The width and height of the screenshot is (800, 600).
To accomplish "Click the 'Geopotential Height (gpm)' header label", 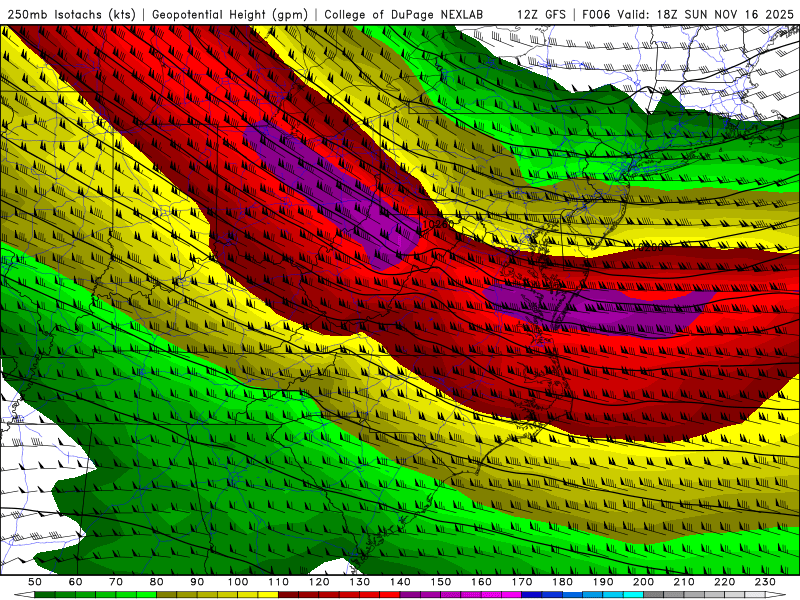I will pos(230,14).
